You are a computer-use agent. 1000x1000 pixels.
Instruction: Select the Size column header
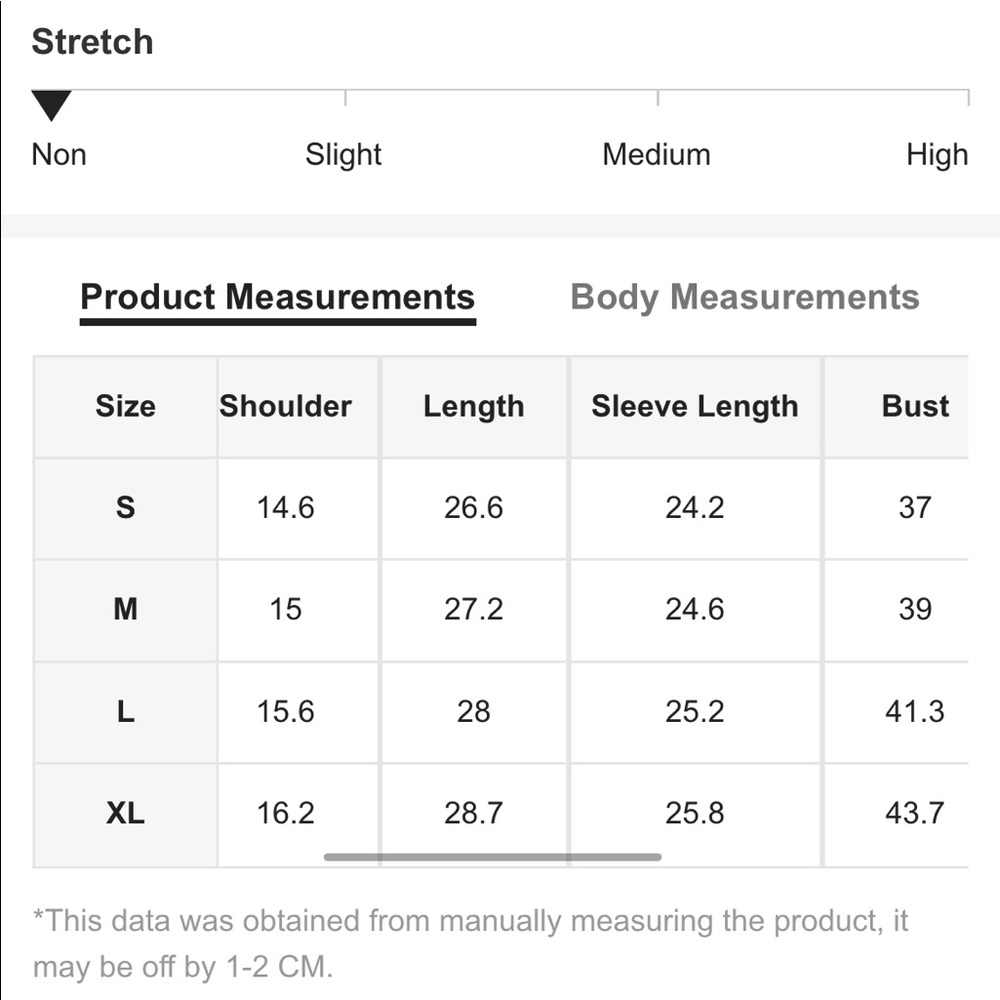click(x=126, y=406)
